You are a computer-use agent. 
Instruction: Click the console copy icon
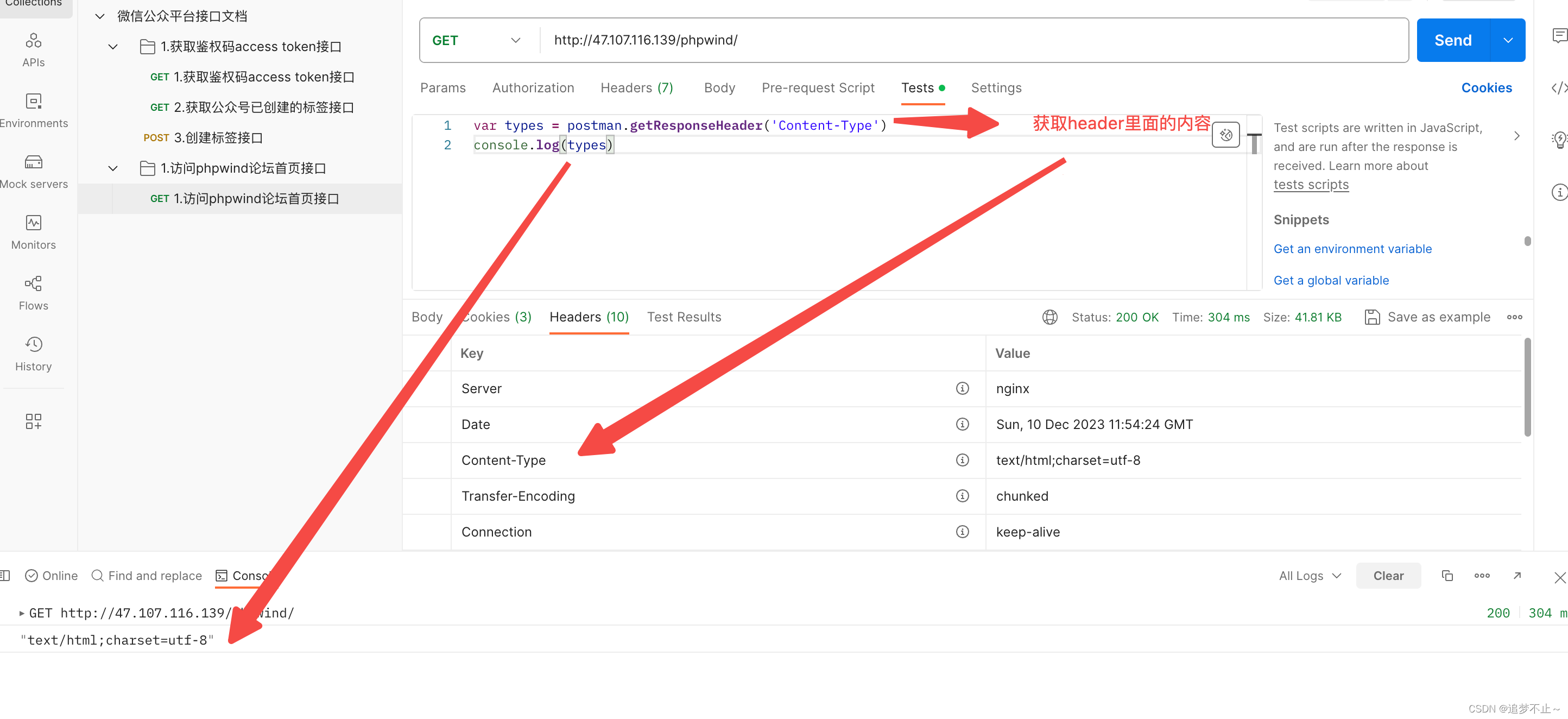pyautogui.click(x=1447, y=575)
